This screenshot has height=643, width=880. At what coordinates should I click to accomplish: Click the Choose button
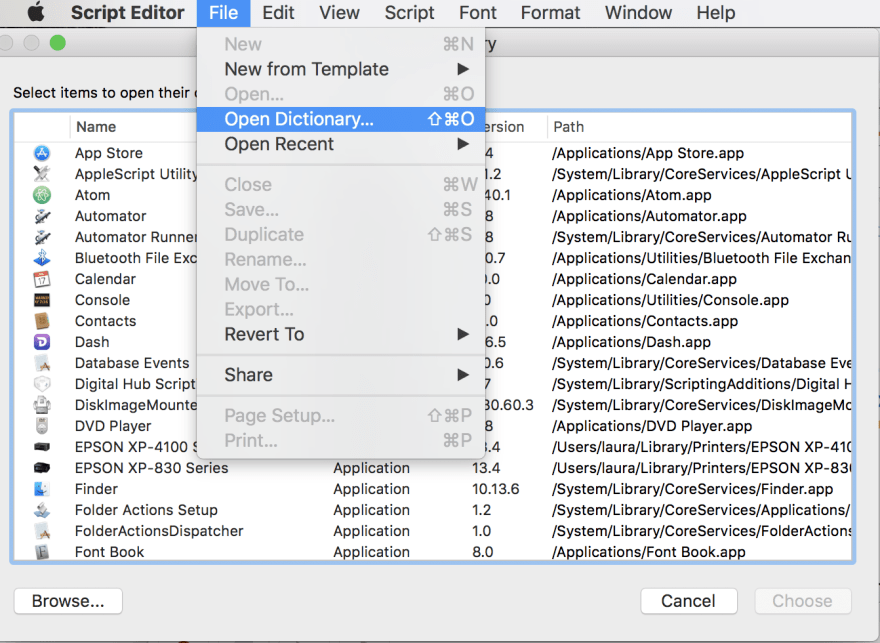coord(803,601)
